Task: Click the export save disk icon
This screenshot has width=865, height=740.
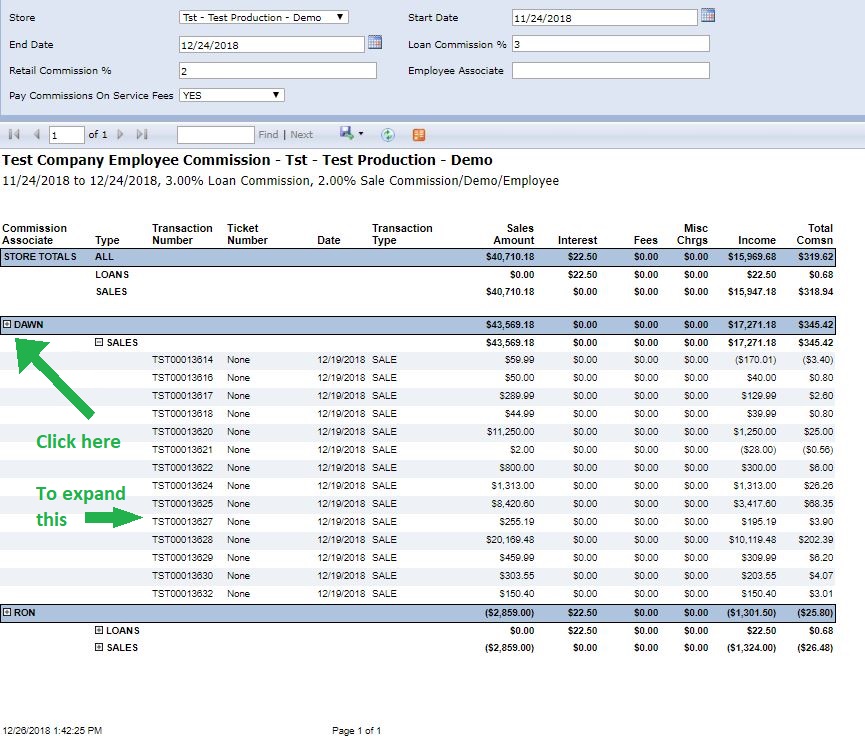Action: pos(346,133)
